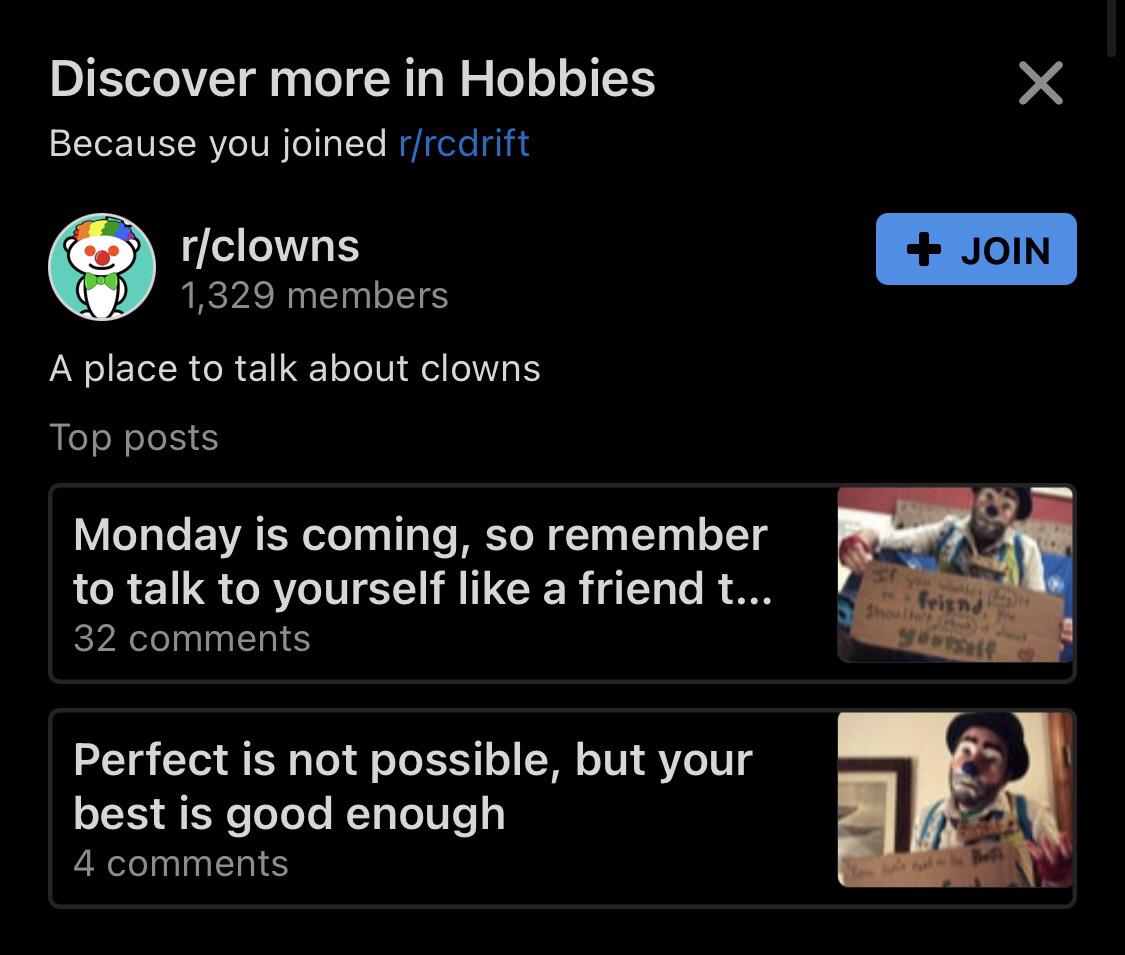Click A place to talk about clowns description

[295, 369]
